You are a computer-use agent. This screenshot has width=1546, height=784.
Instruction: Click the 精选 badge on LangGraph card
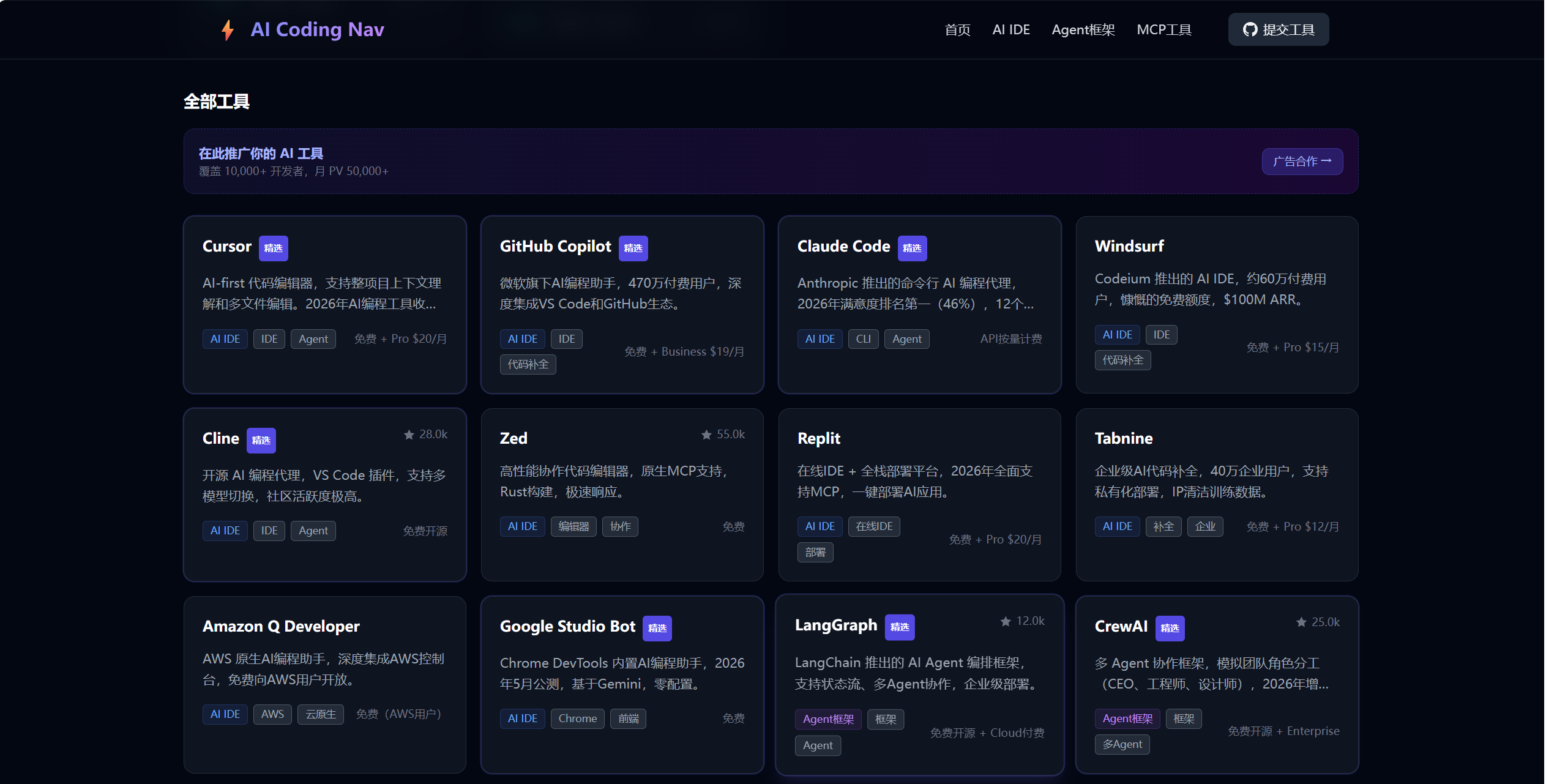900,627
